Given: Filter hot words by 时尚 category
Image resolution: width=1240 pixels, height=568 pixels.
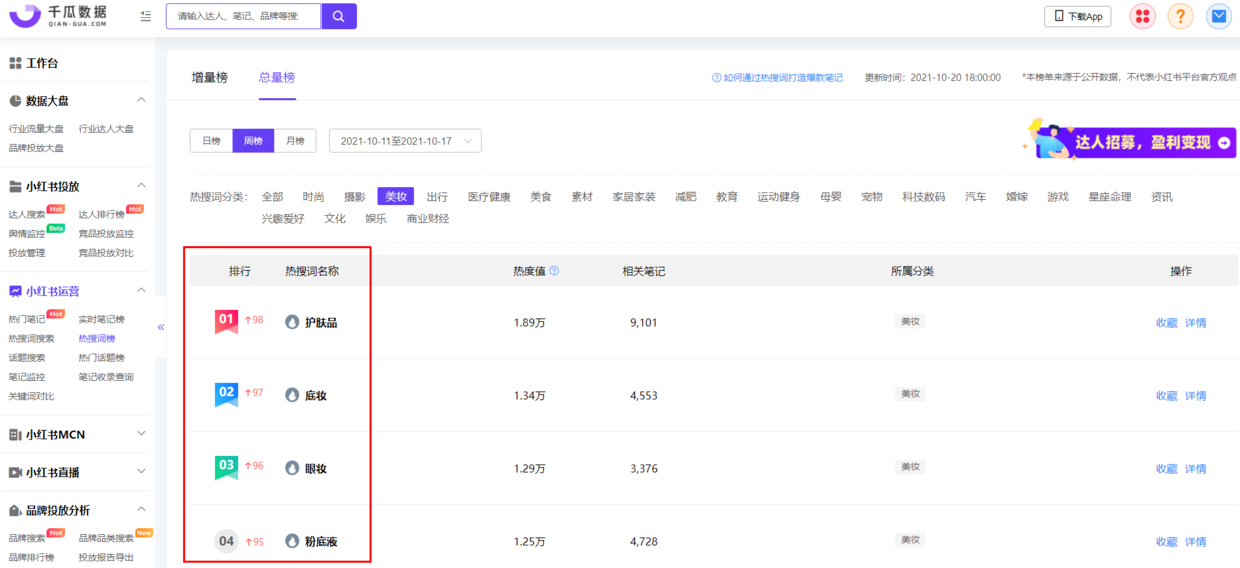Looking at the screenshot, I should point(313,197).
